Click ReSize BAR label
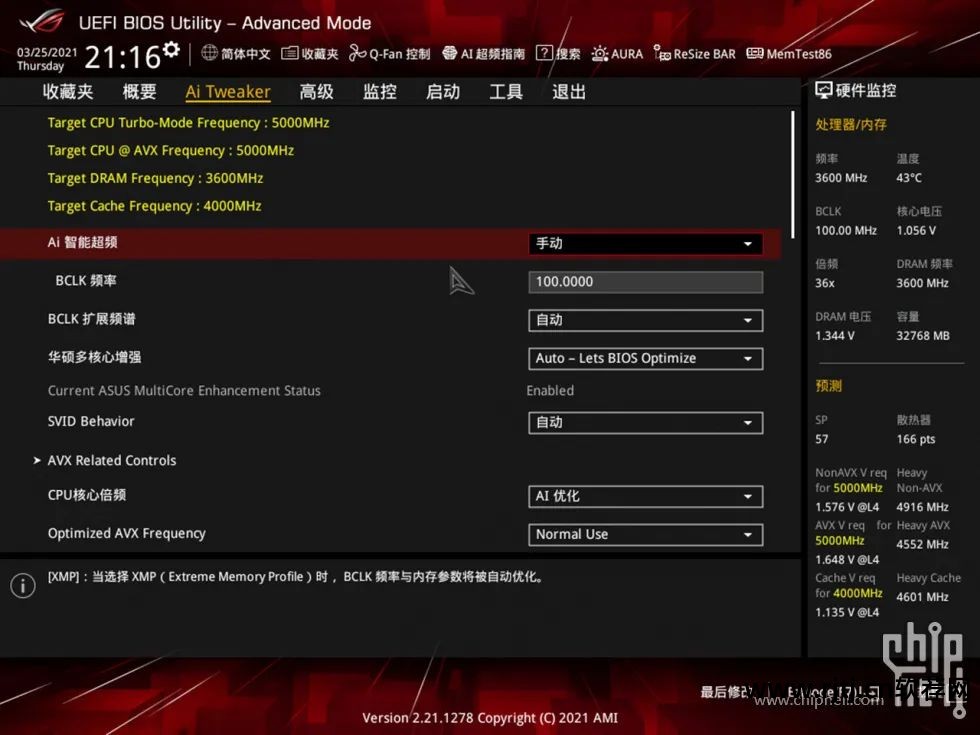Screen dimensions: 980x735 704,54
